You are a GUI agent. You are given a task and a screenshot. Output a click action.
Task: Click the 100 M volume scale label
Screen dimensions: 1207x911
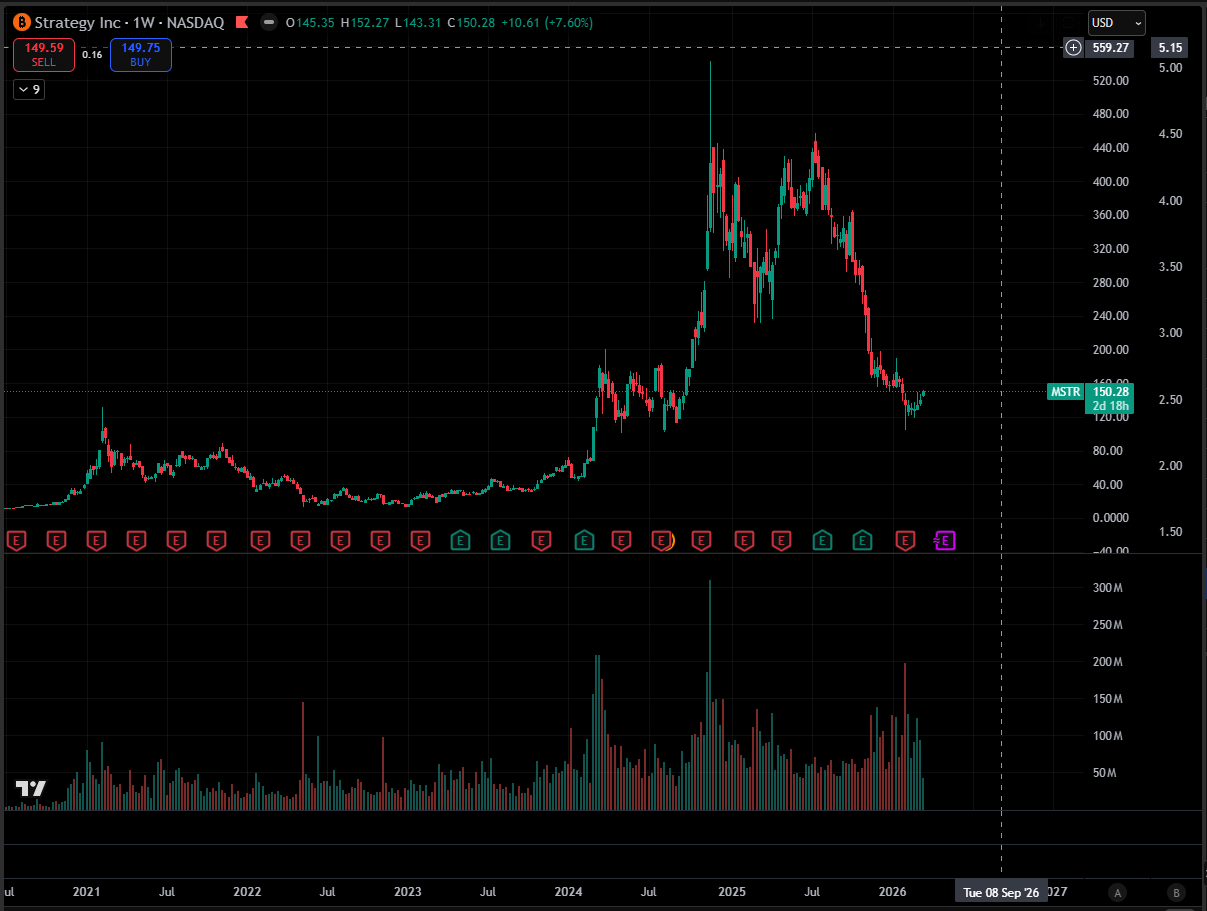click(1106, 736)
